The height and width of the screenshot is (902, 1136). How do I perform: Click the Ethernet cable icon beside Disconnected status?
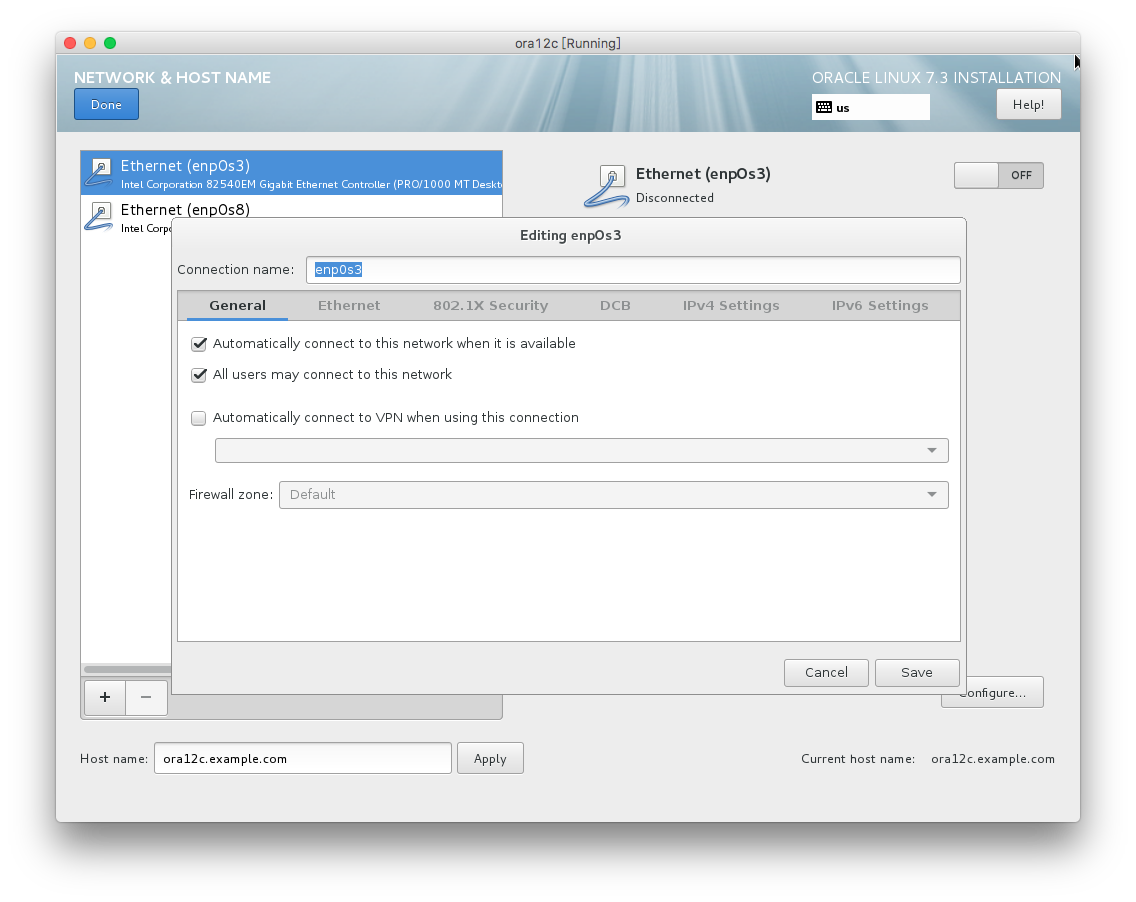coord(607,186)
